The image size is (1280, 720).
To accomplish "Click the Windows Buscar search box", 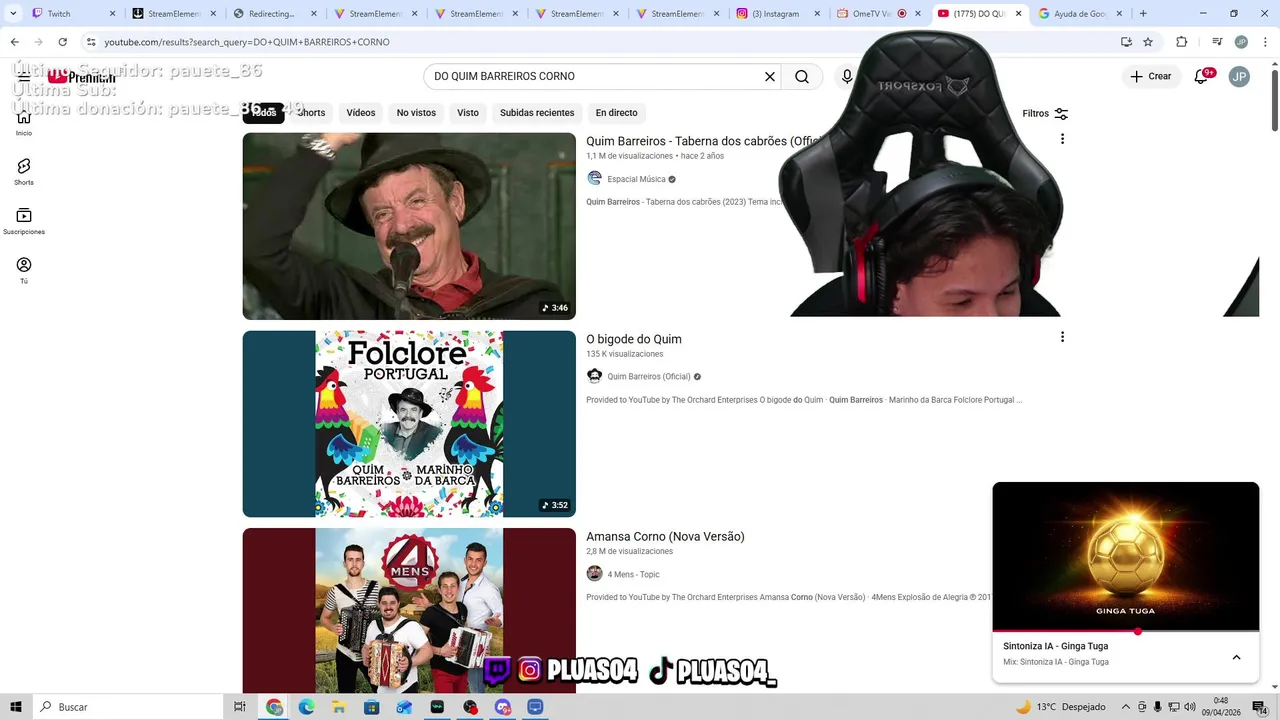I will [128, 707].
